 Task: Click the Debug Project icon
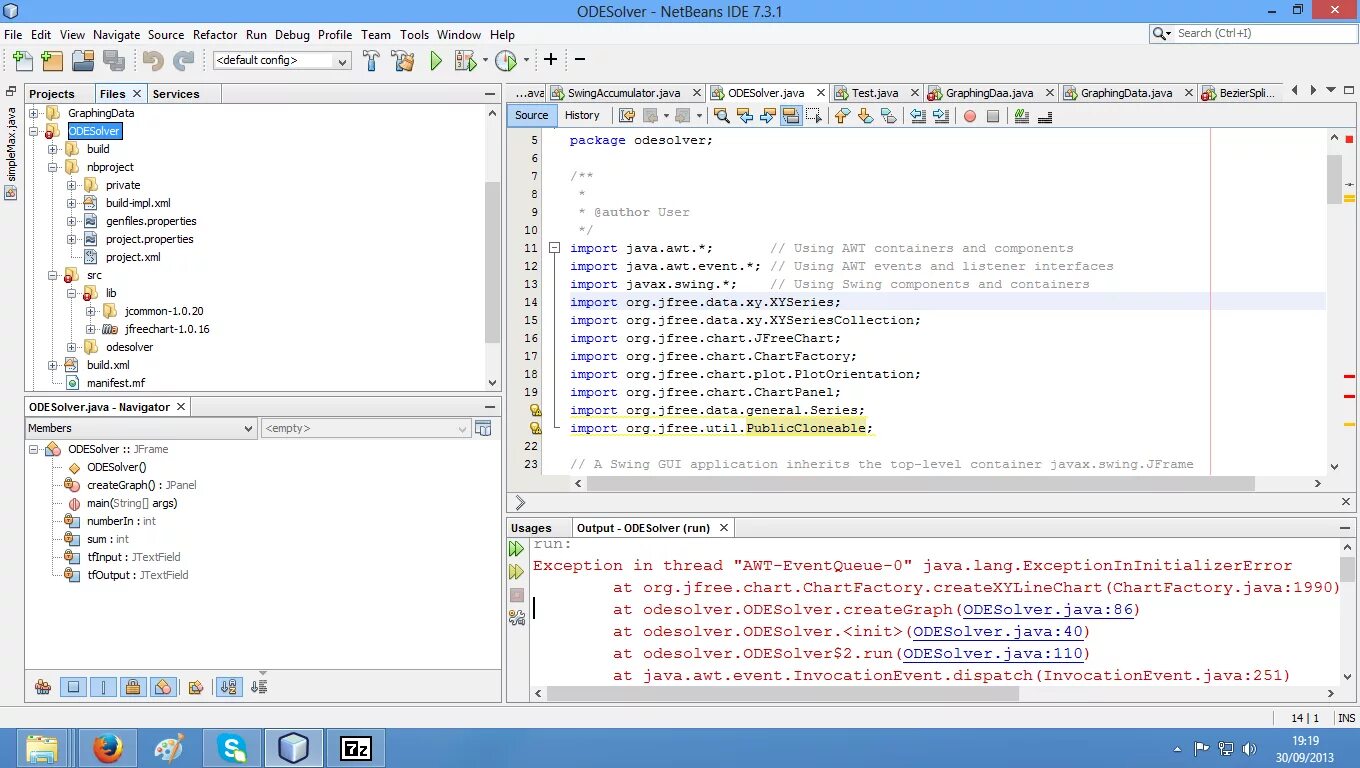[465, 61]
